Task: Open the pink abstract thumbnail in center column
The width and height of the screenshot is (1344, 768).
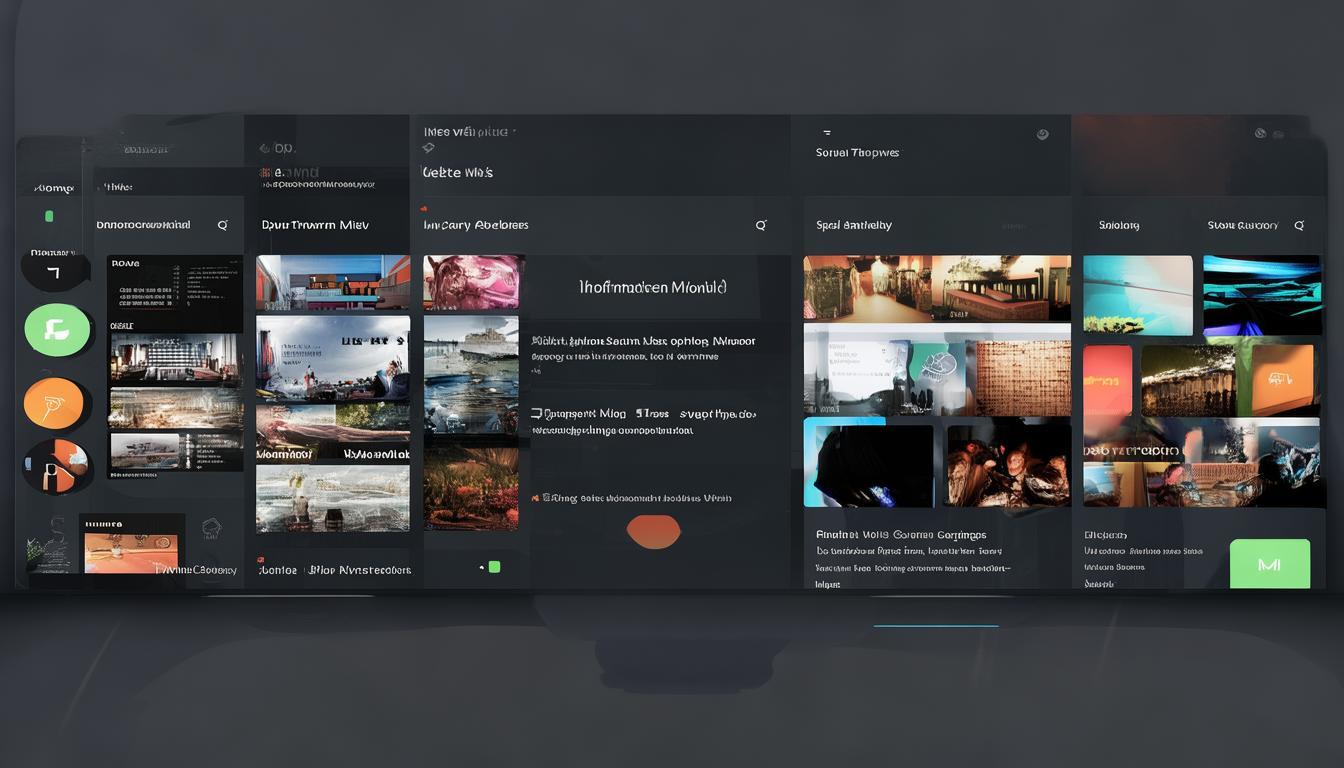Action: click(473, 282)
